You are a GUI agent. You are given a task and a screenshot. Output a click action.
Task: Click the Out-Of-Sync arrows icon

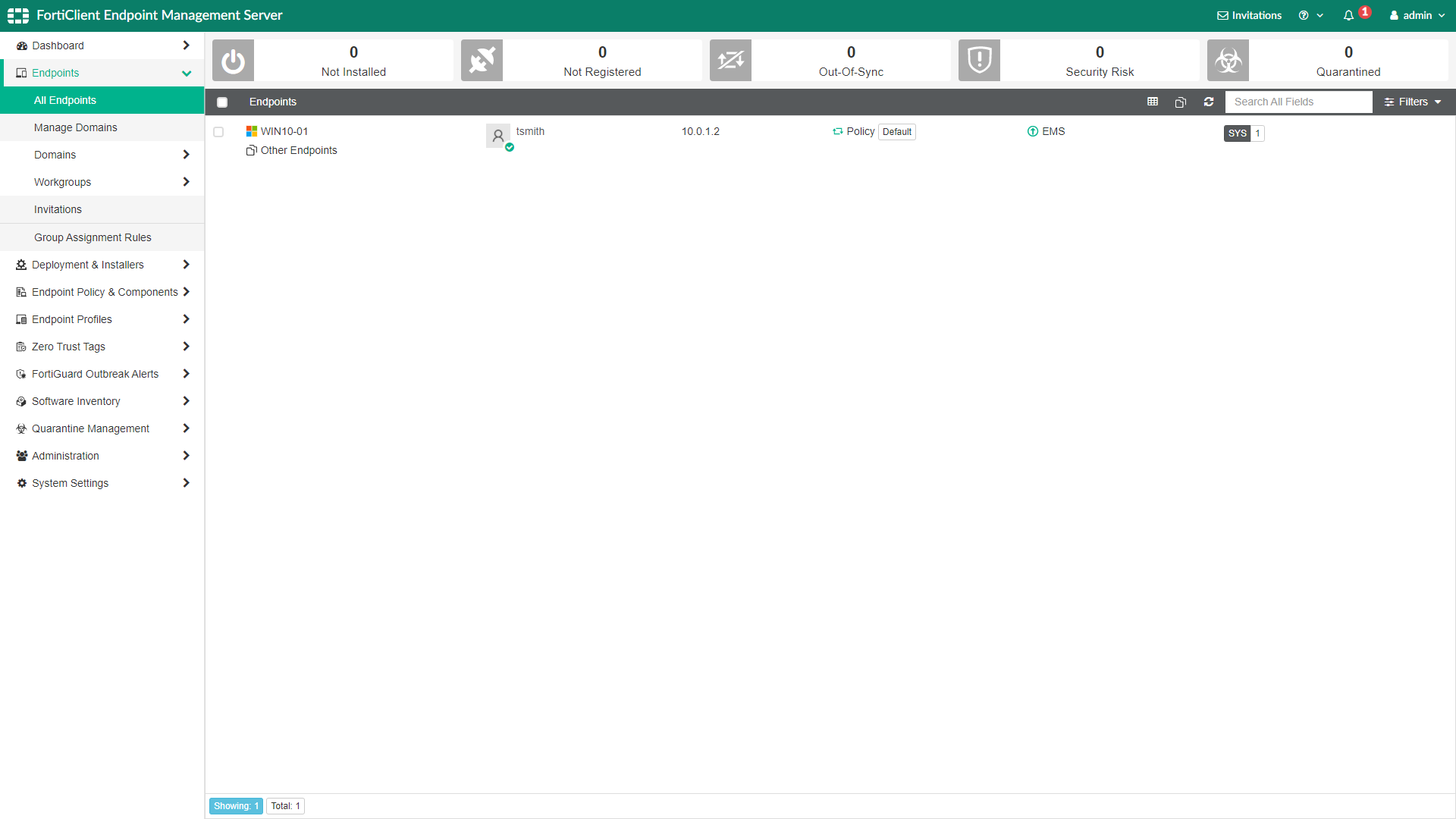coord(730,61)
